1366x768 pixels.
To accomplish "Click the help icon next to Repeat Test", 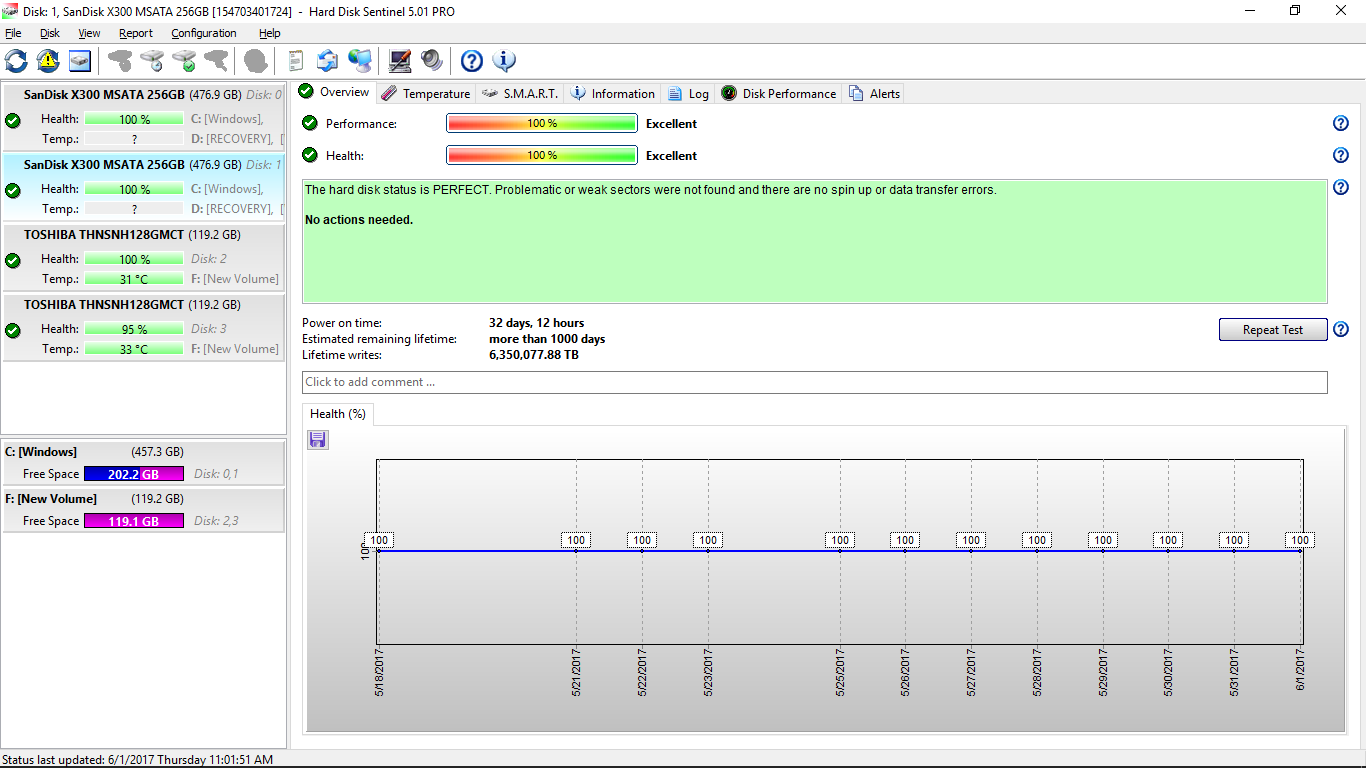I will (x=1341, y=329).
